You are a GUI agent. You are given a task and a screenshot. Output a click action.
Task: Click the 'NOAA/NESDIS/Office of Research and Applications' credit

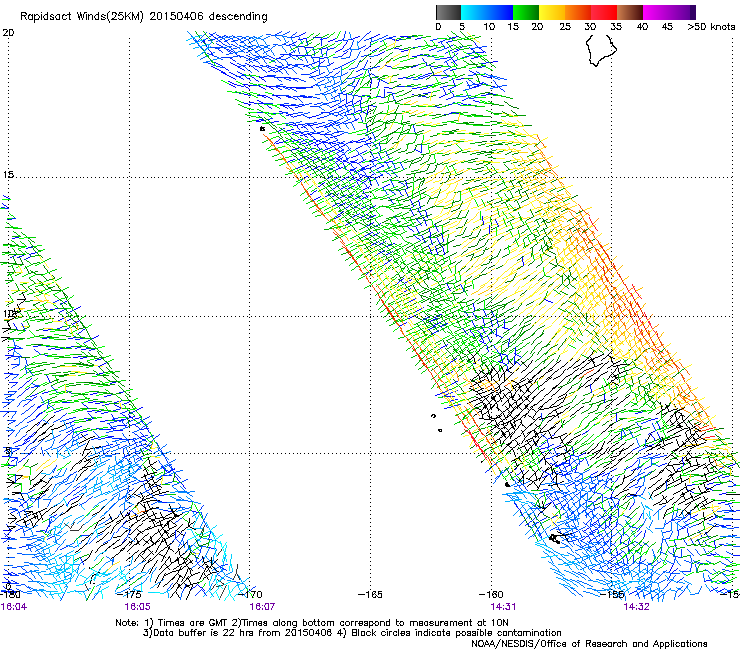point(589,644)
